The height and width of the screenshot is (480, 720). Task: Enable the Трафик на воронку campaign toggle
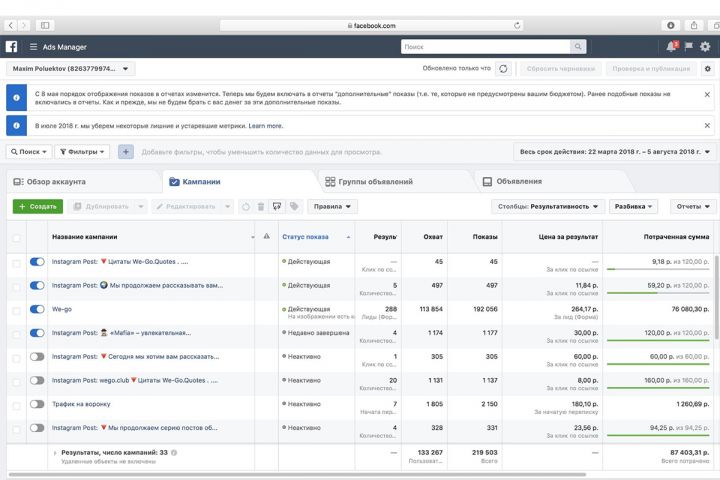click(37, 404)
